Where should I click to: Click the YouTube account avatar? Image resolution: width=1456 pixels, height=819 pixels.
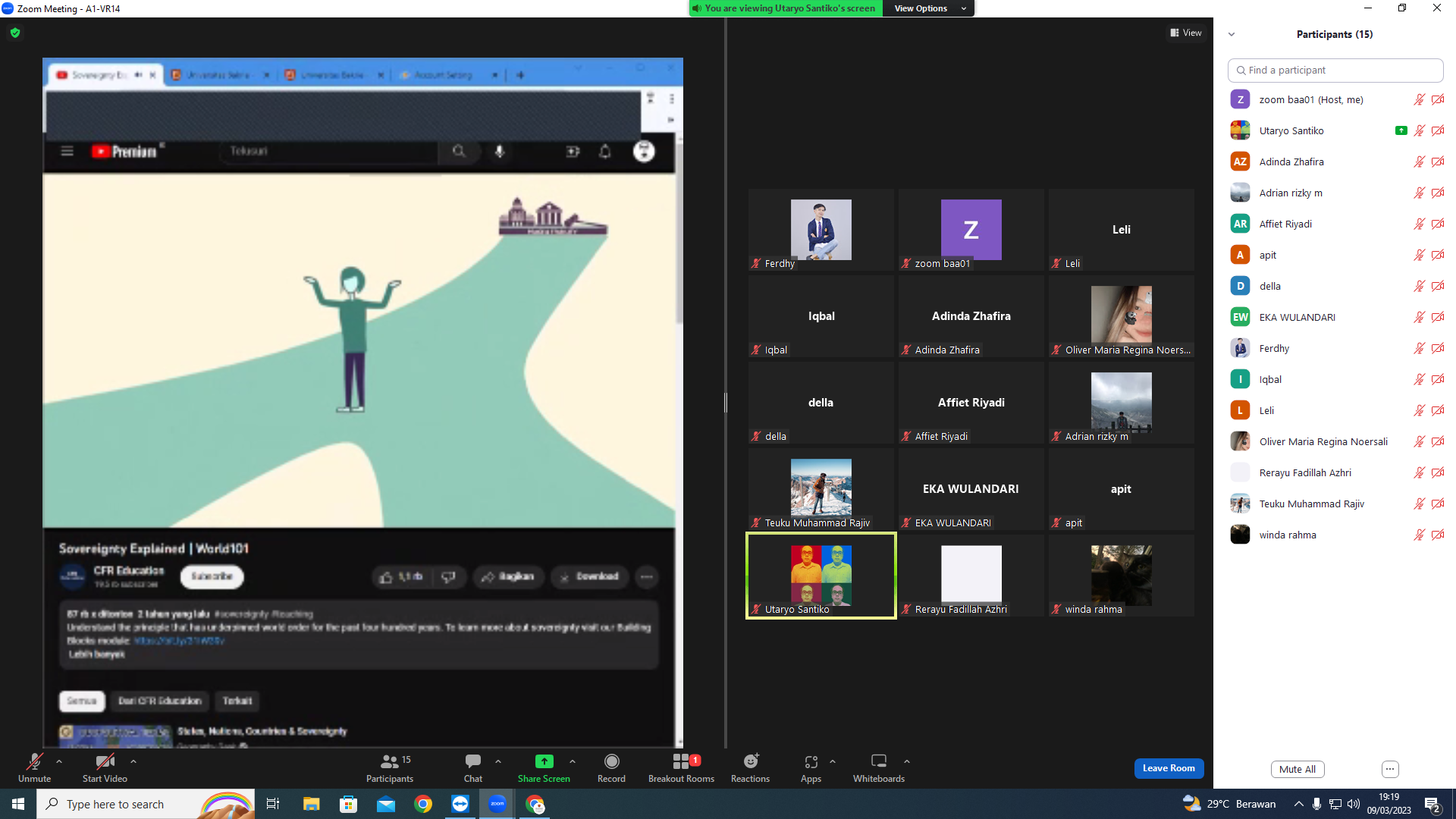click(x=644, y=152)
